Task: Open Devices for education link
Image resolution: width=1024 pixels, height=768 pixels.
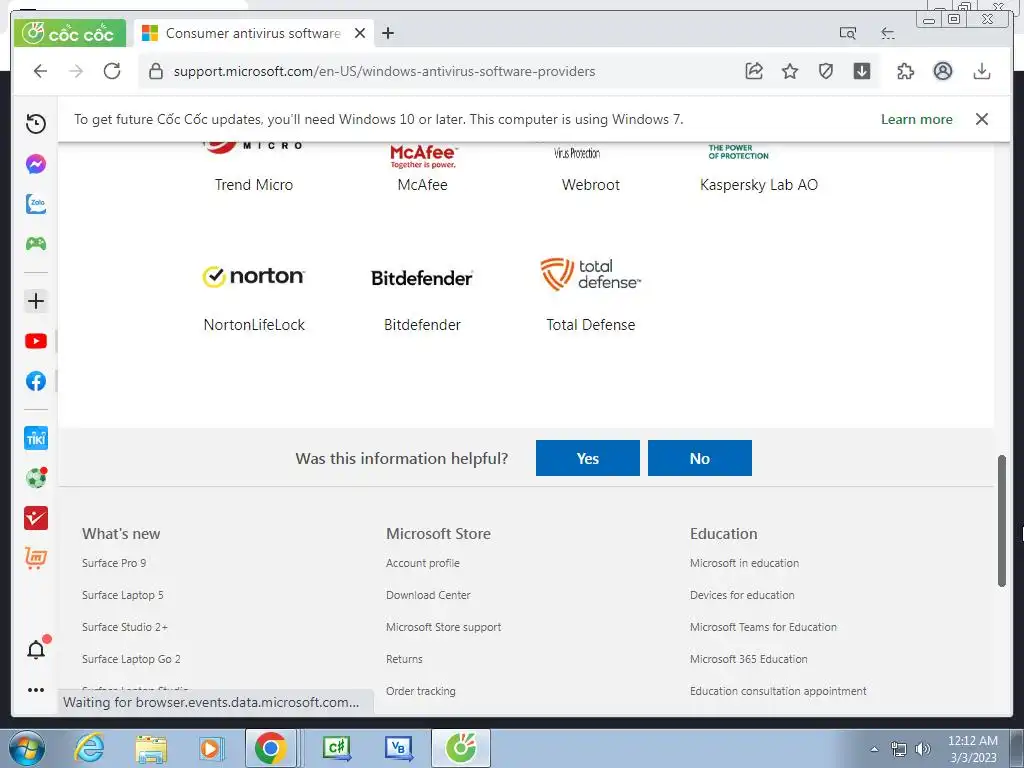Action: (742, 595)
